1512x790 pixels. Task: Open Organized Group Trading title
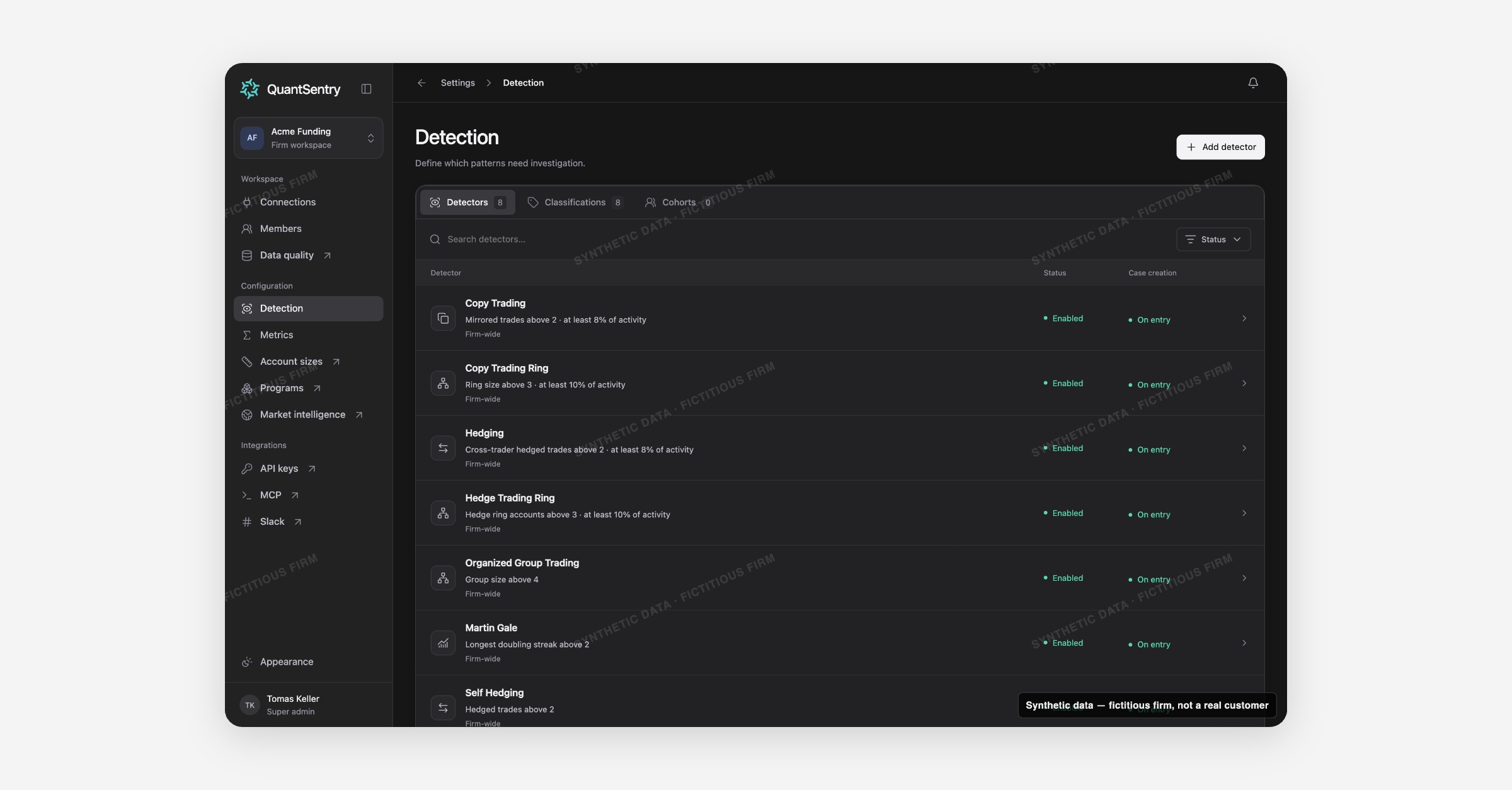(x=522, y=563)
